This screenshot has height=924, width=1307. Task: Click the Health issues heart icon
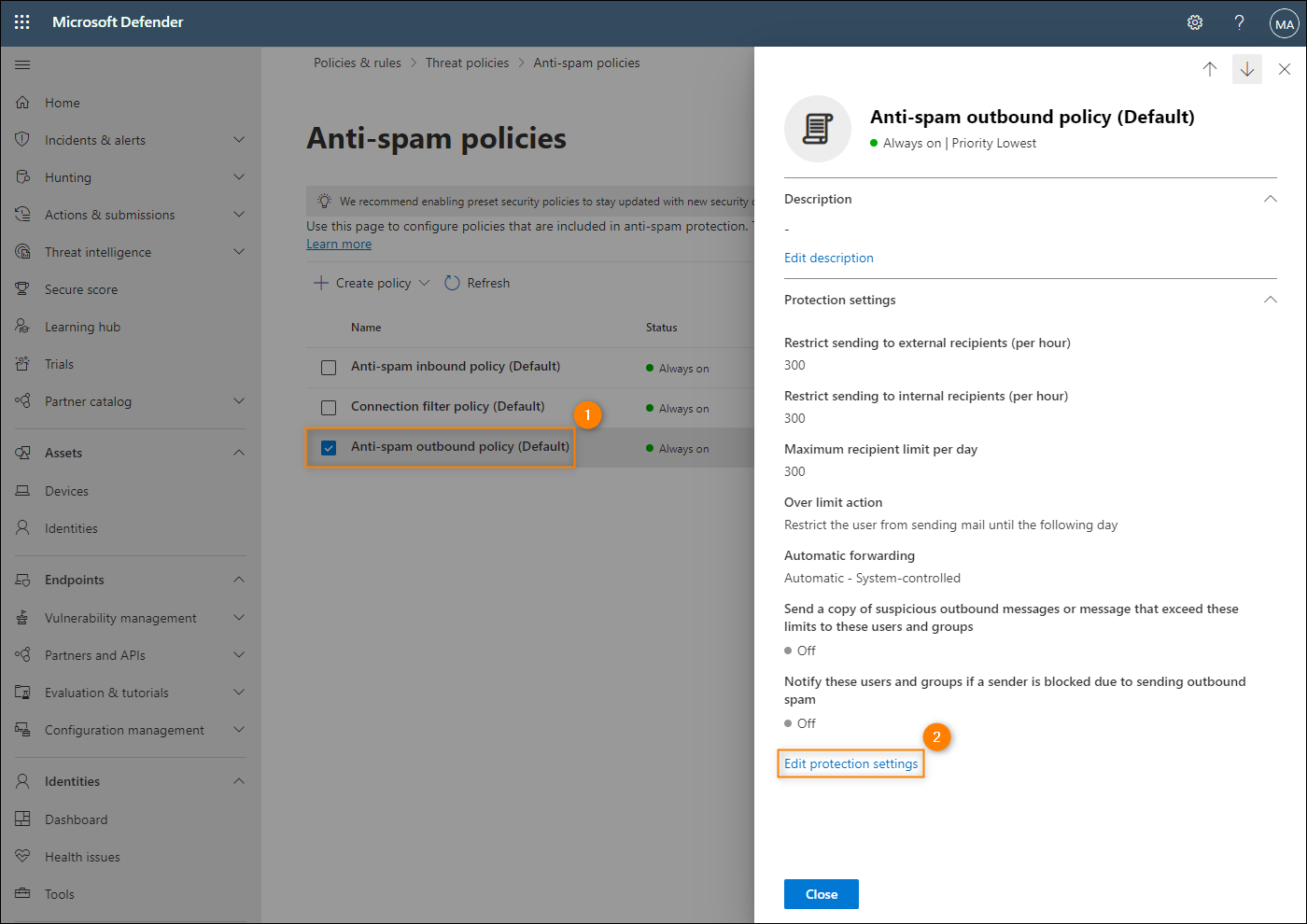[x=22, y=857]
